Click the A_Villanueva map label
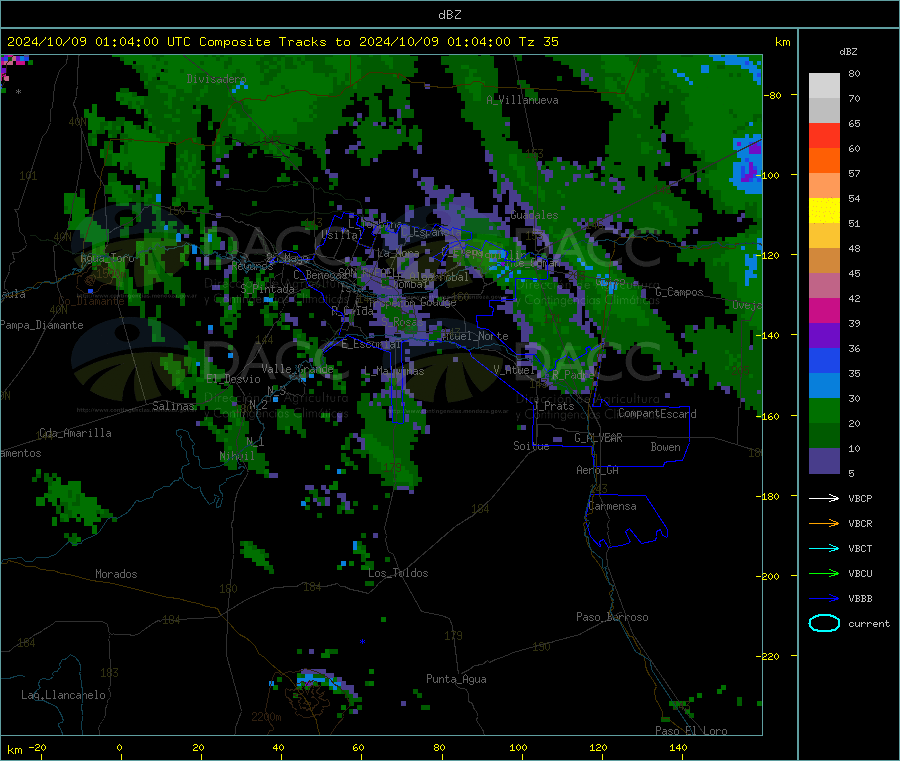Screen dimensions: 900x761 [x=522, y=100]
